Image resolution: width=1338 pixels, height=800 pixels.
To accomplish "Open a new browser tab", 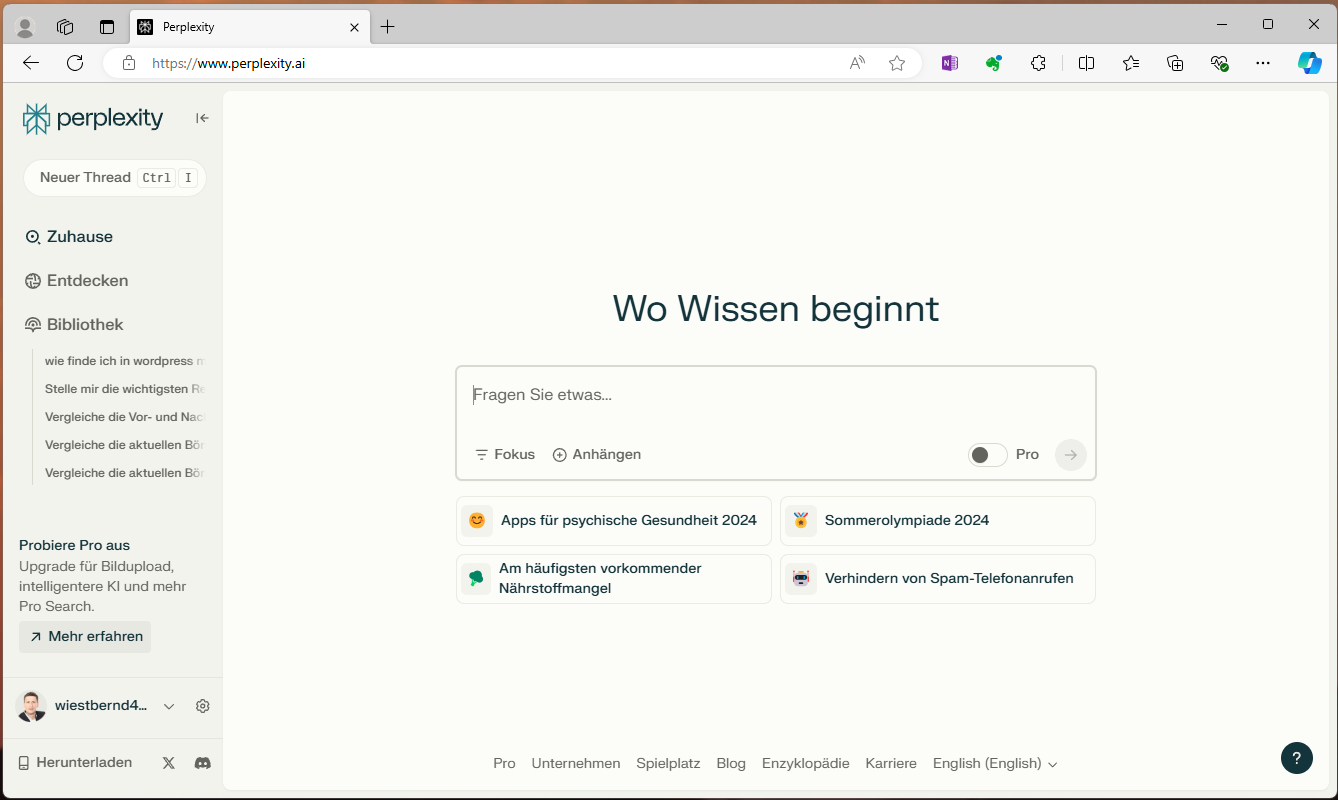I will pos(388,27).
